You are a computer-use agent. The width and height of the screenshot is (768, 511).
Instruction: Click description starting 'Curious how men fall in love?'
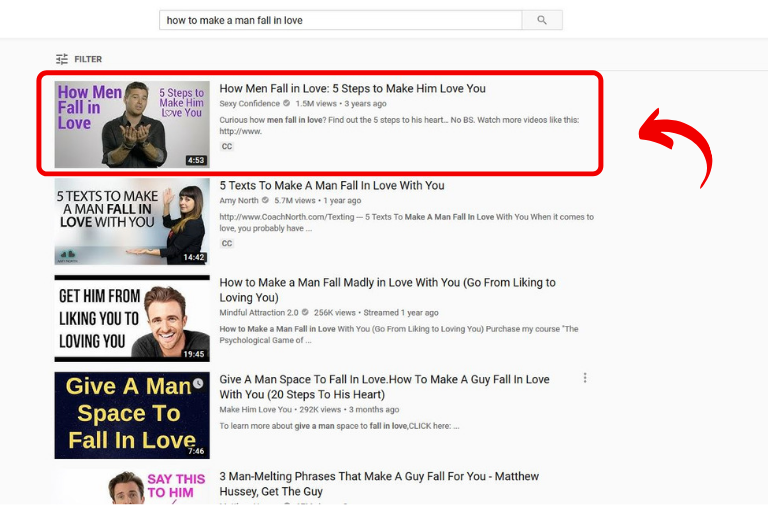tap(399, 125)
